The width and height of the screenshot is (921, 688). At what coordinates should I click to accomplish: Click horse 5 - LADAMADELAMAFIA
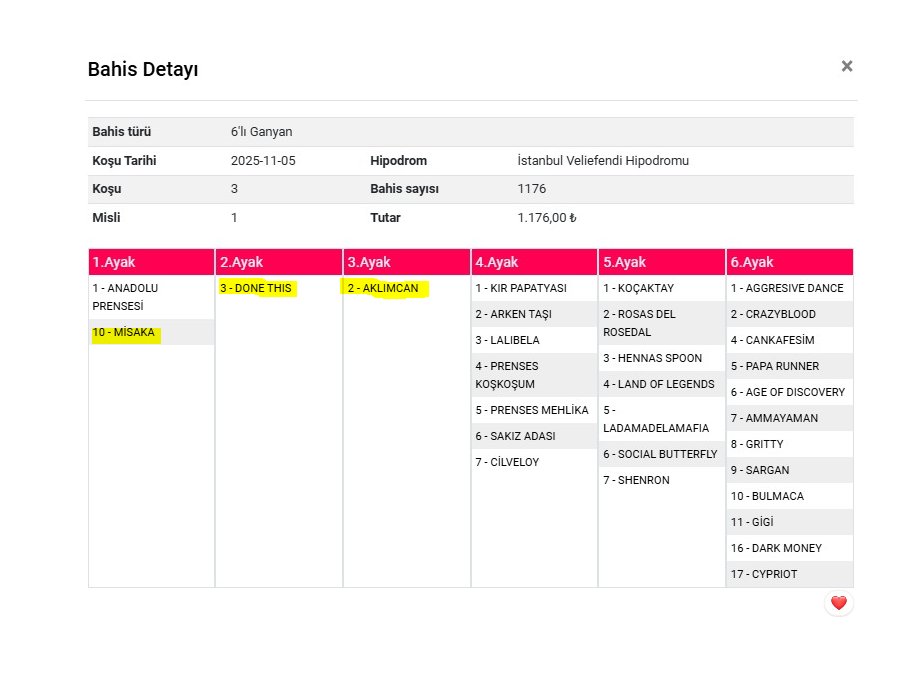coord(662,419)
